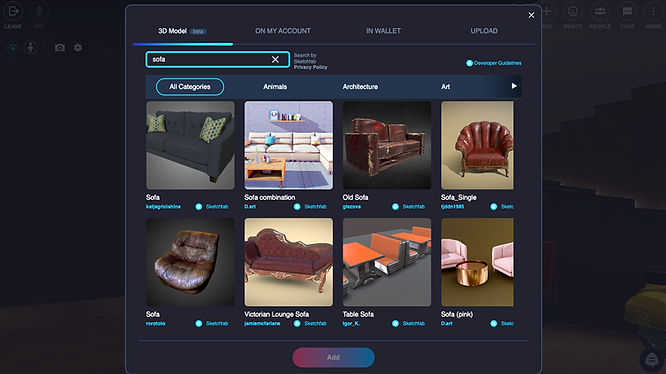This screenshot has height=374, width=666.
Task: Open author link Igor_K.
Action: tap(351, 323)
